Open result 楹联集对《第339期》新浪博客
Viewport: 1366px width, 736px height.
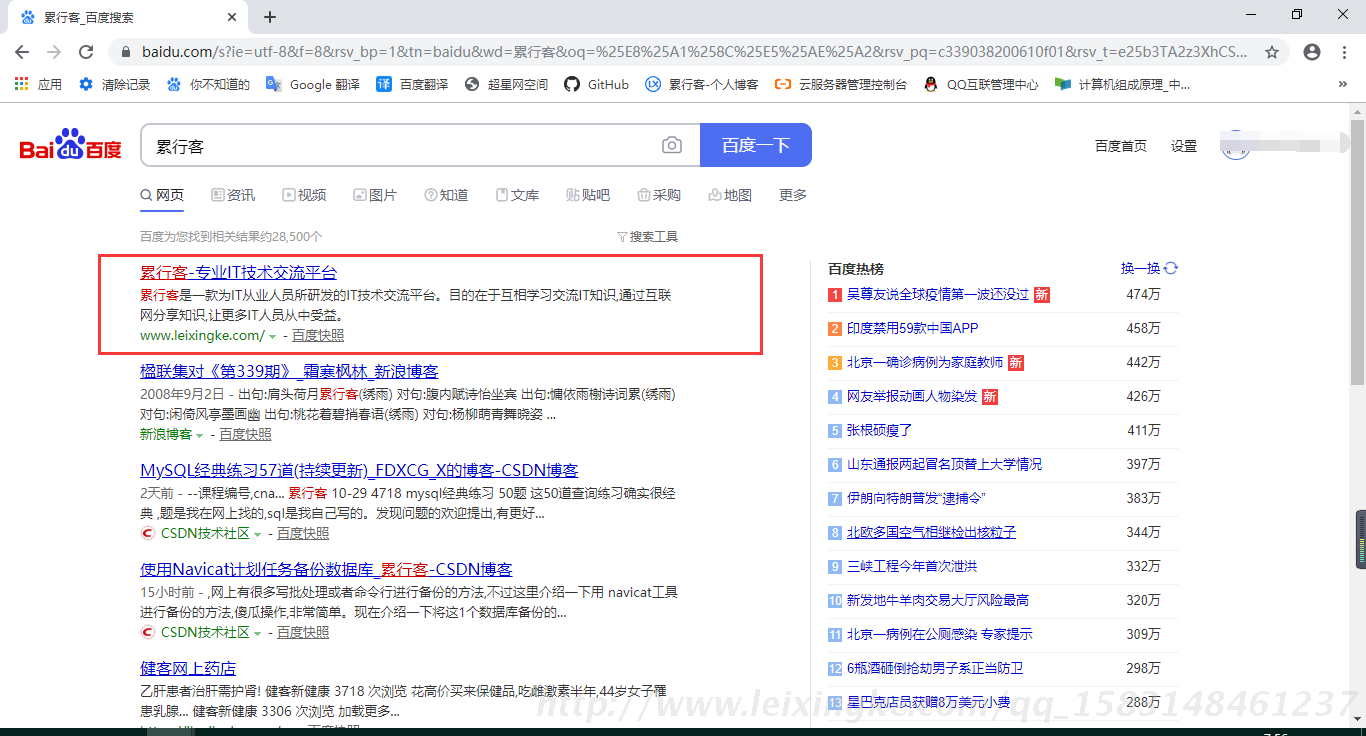tap(289, 372)
